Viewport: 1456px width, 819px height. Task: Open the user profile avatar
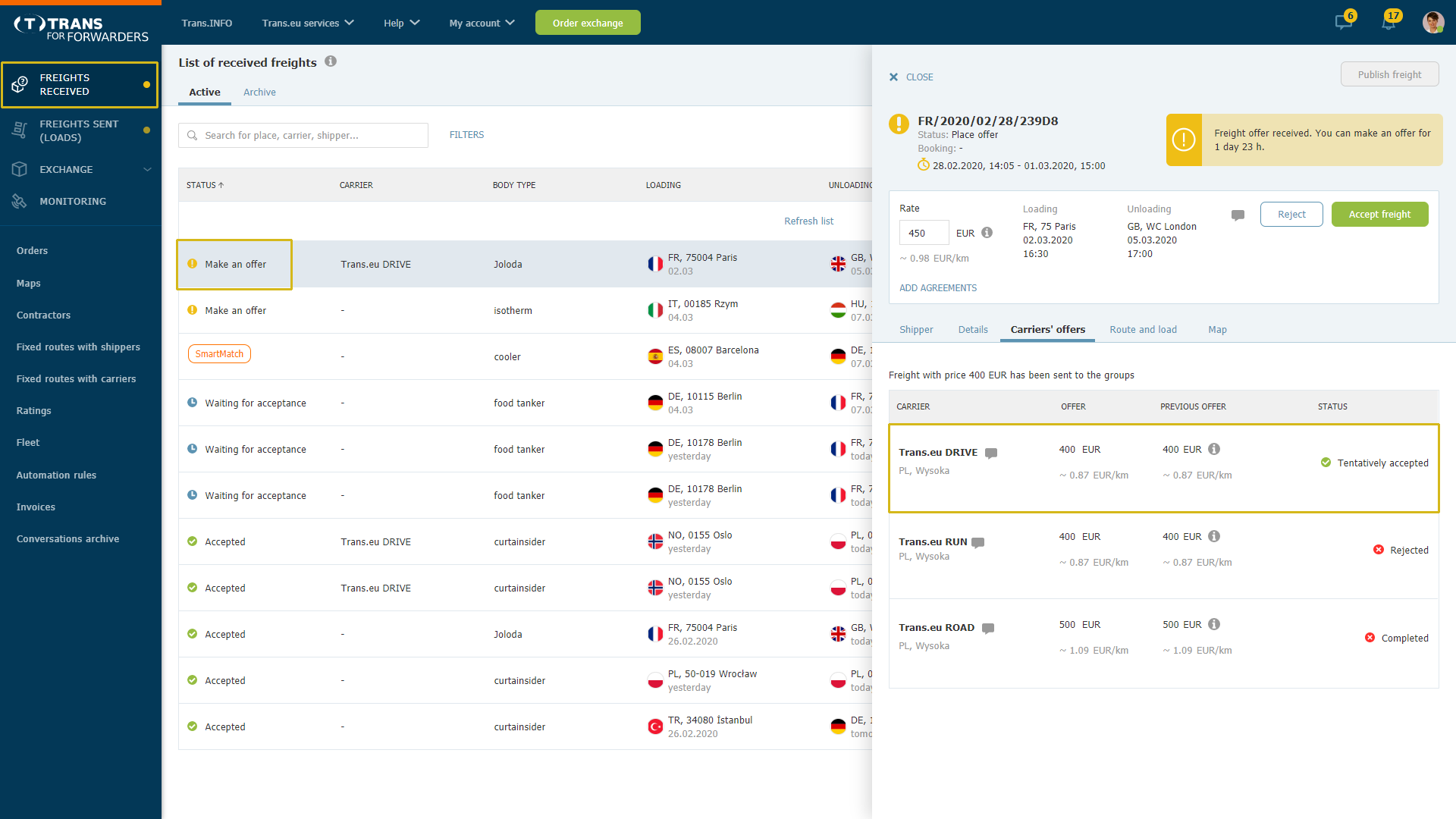(1432, 23)
